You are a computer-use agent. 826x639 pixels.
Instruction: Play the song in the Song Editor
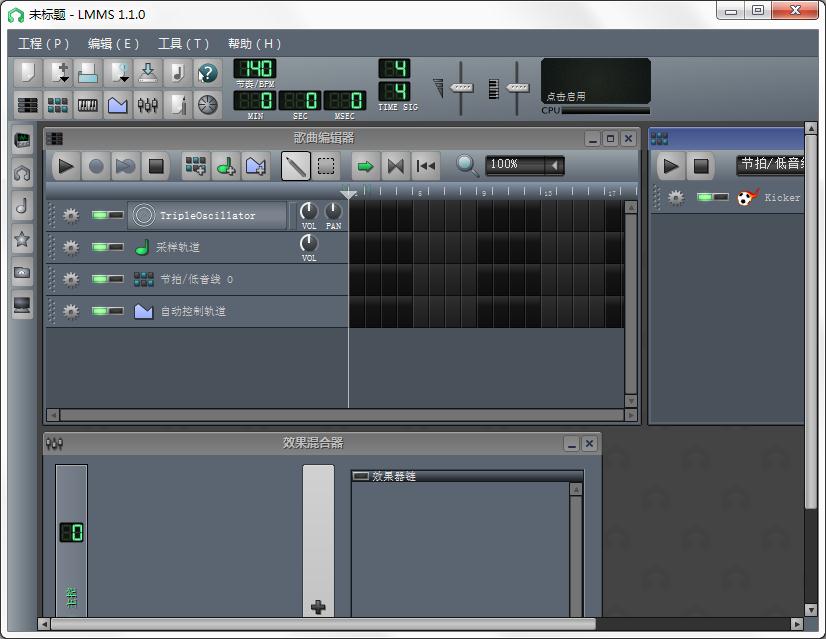coord(65,165)
